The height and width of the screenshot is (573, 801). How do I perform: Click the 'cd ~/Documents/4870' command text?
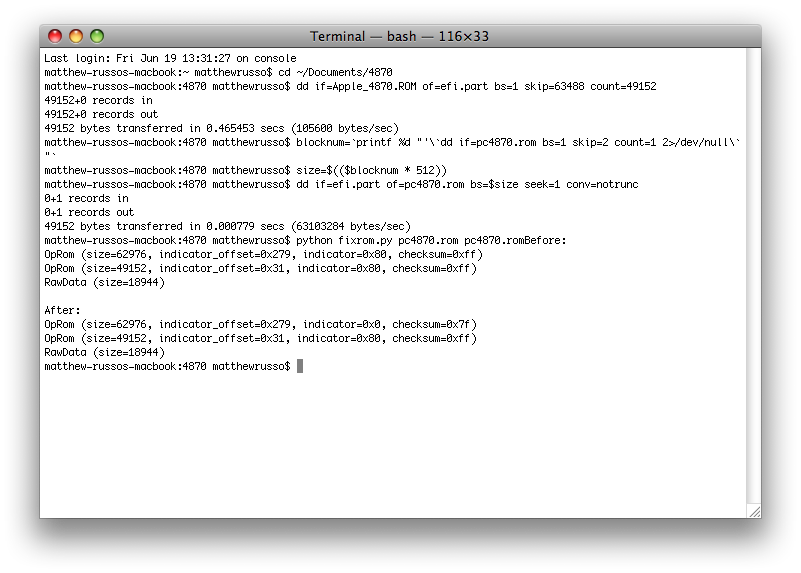pyautogui.click(x=335, y=72)
